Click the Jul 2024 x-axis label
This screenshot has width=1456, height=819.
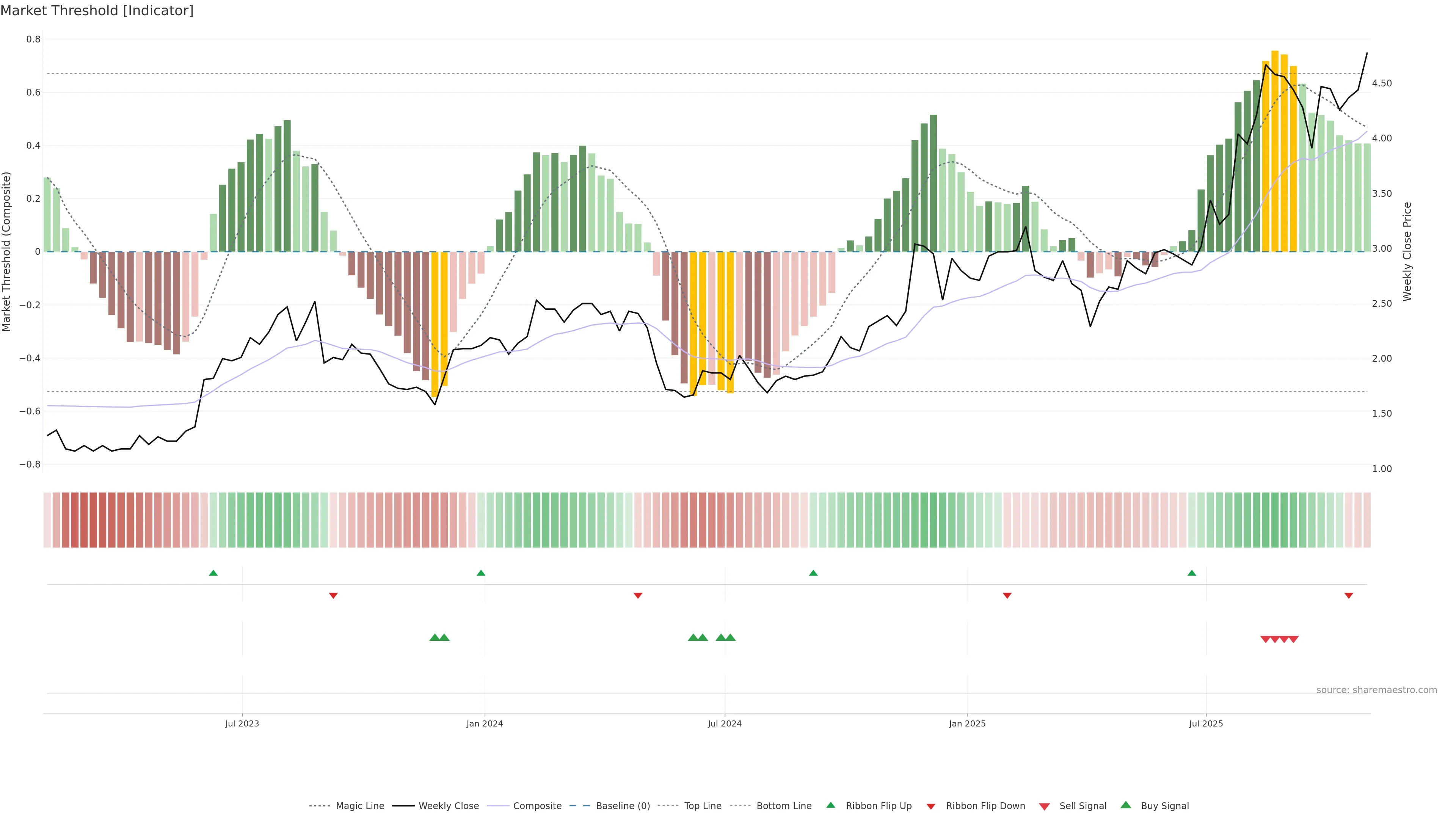click(x=725, y=723)
